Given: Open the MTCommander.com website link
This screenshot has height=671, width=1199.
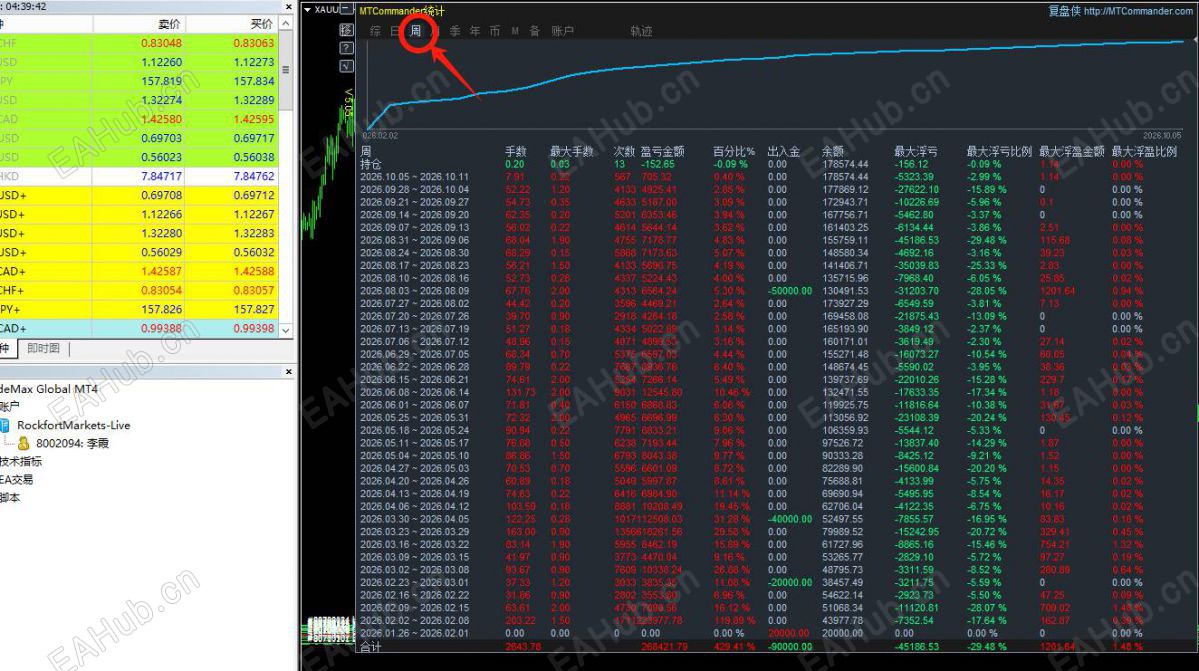Looking at the screenshot, I should point(1138,11).
